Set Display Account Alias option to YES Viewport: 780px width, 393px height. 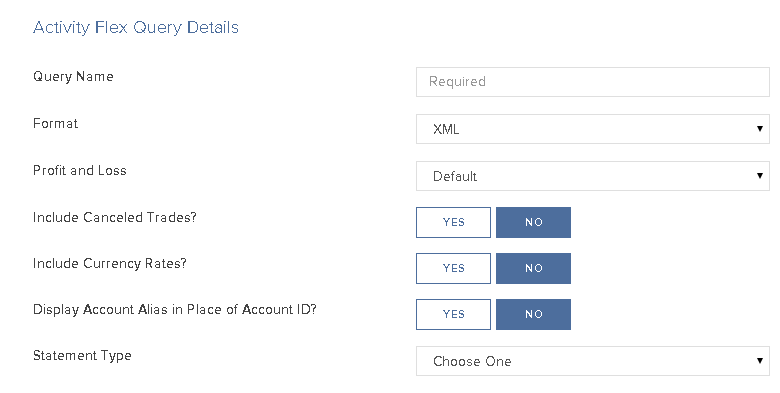point(453,314)
